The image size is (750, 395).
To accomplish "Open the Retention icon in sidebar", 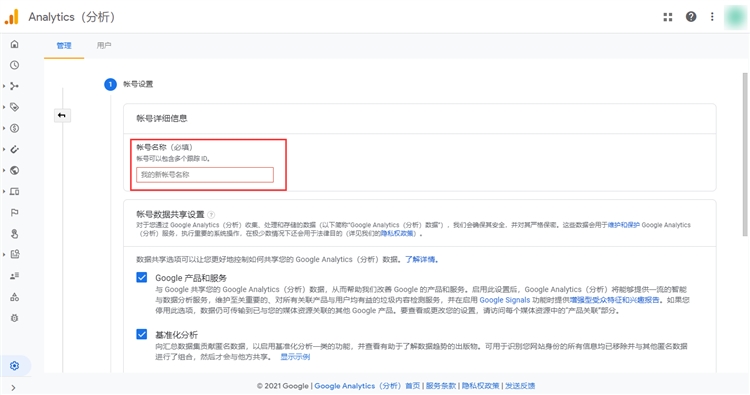I will [x=14, y=149].
